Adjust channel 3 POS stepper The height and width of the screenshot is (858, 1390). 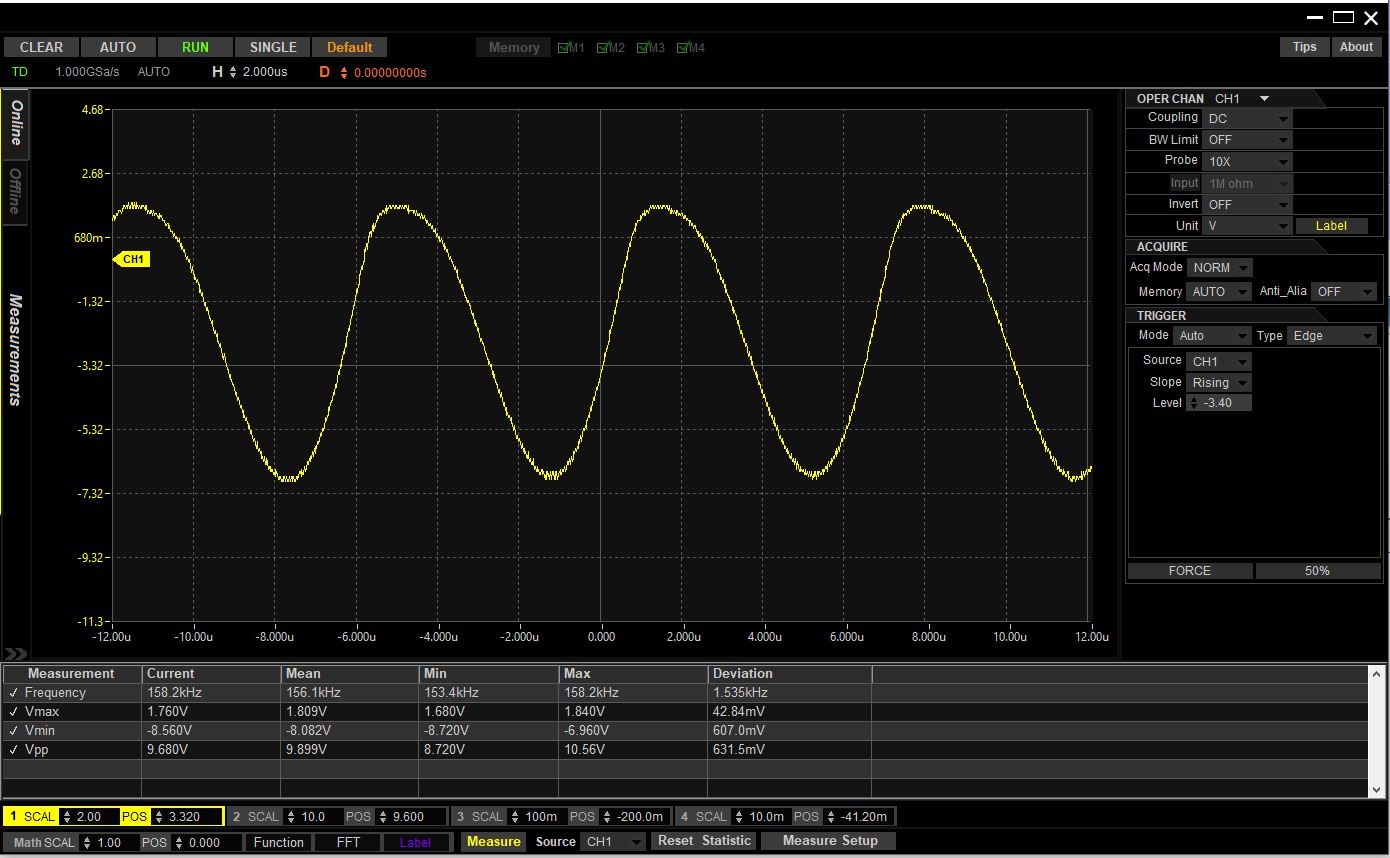tap(606, 817)
